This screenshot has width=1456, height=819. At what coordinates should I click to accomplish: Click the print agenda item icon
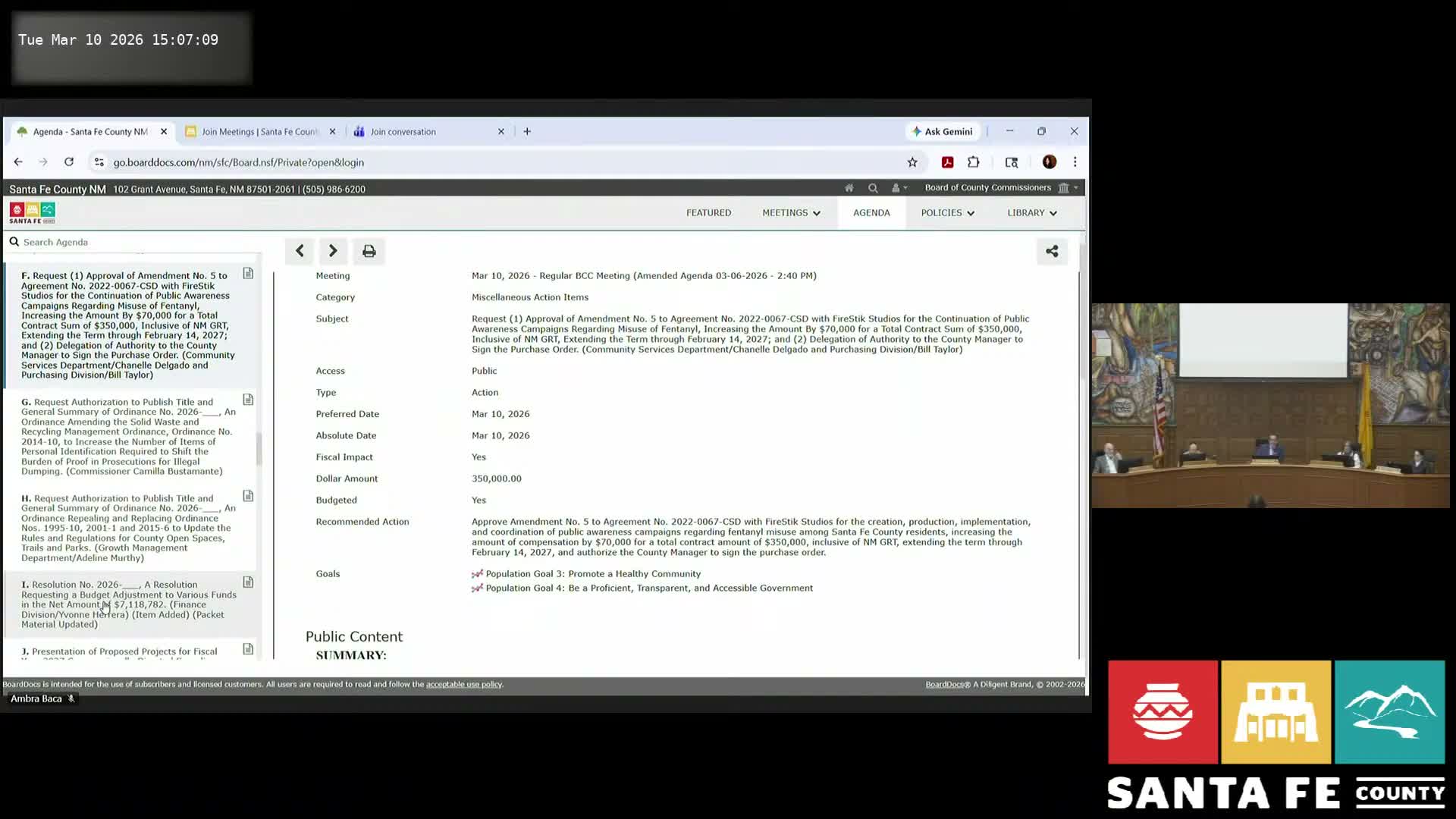(x=369, y=251)
